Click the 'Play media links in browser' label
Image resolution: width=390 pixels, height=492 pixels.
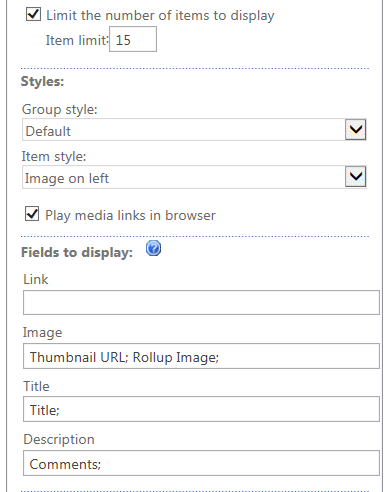click(130, 215)
